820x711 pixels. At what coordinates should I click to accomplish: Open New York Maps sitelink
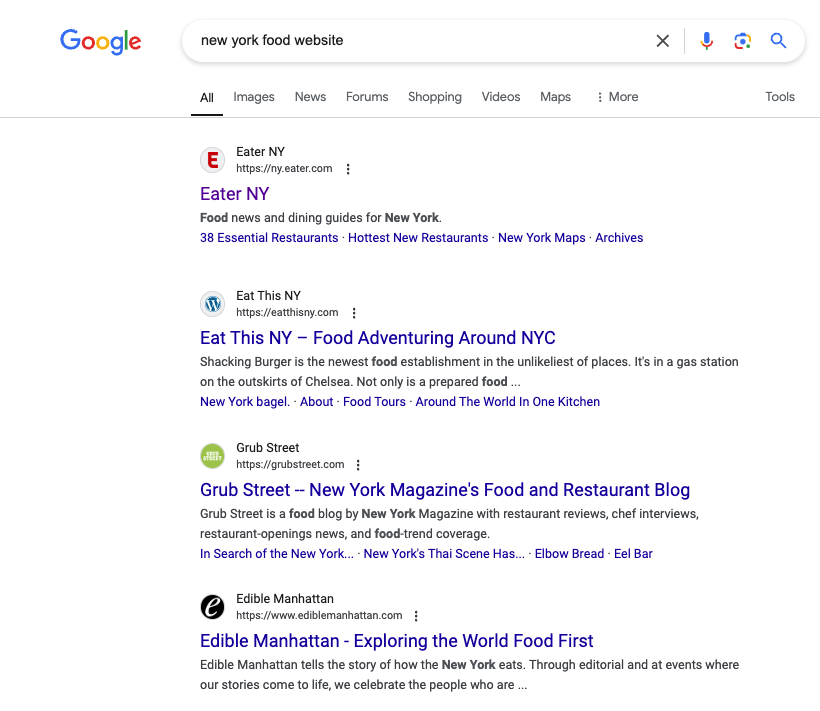click(x=541, y=238)
